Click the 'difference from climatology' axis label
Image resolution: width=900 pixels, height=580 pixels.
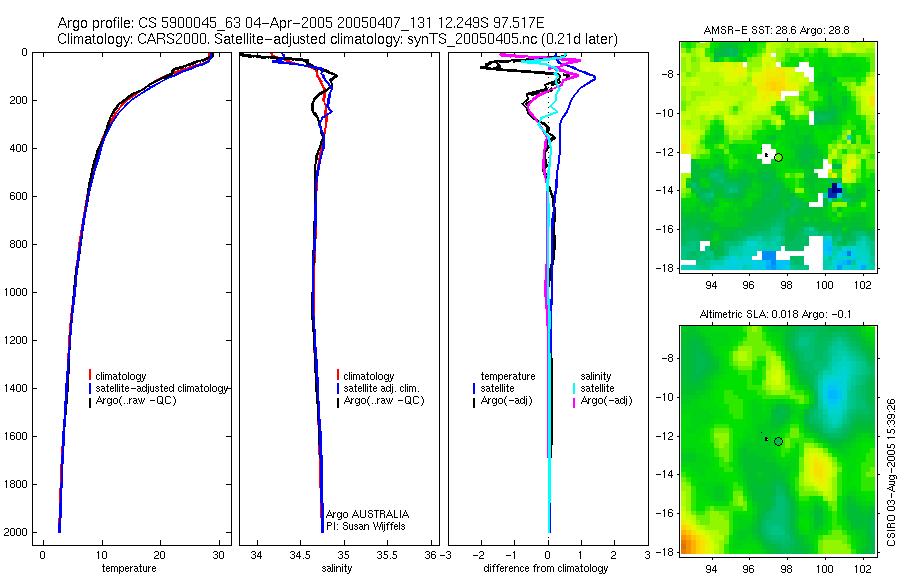click(x=546, y=568)
